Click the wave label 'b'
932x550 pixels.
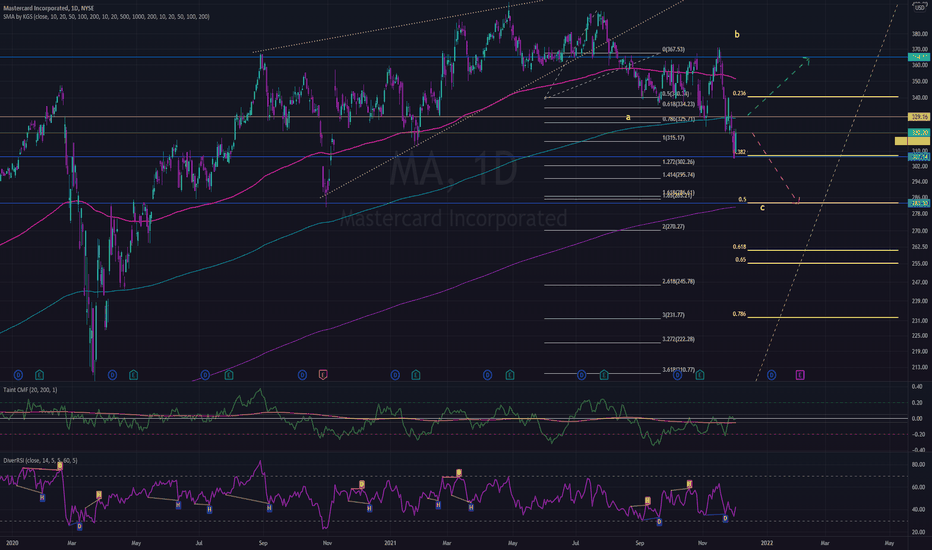click(737, 34)
